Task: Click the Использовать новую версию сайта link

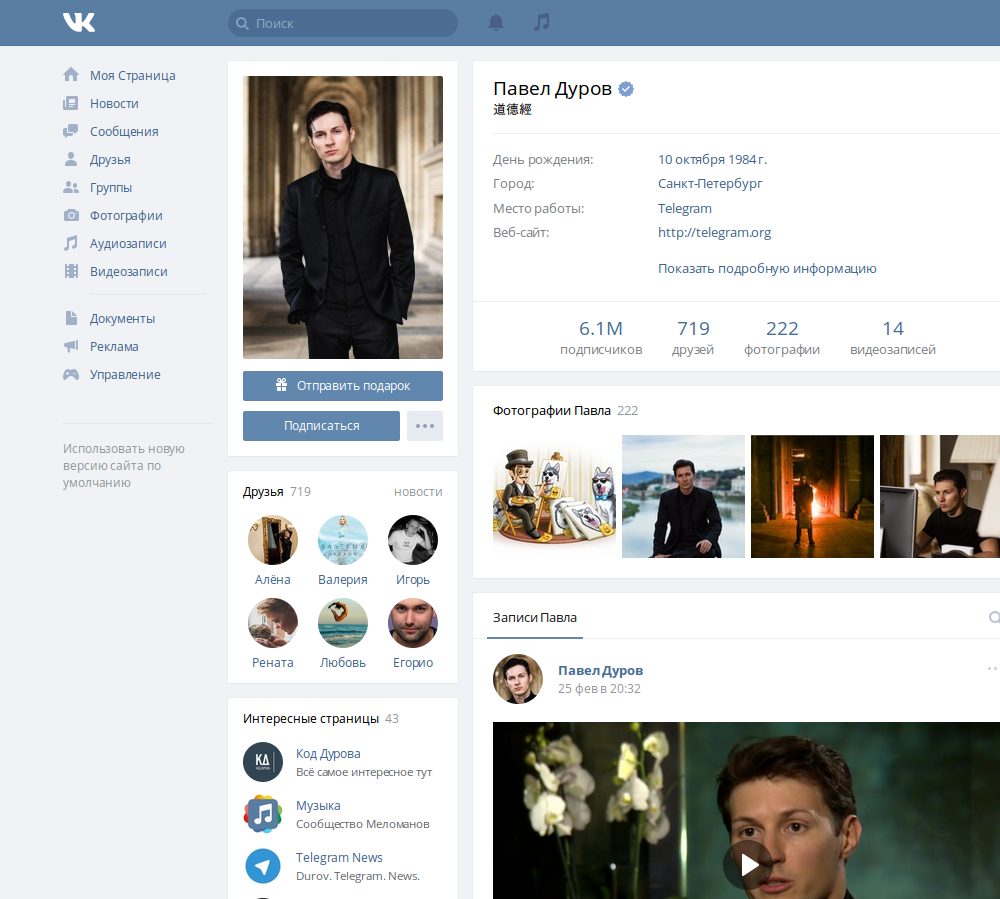Action: tap(124, 465)
